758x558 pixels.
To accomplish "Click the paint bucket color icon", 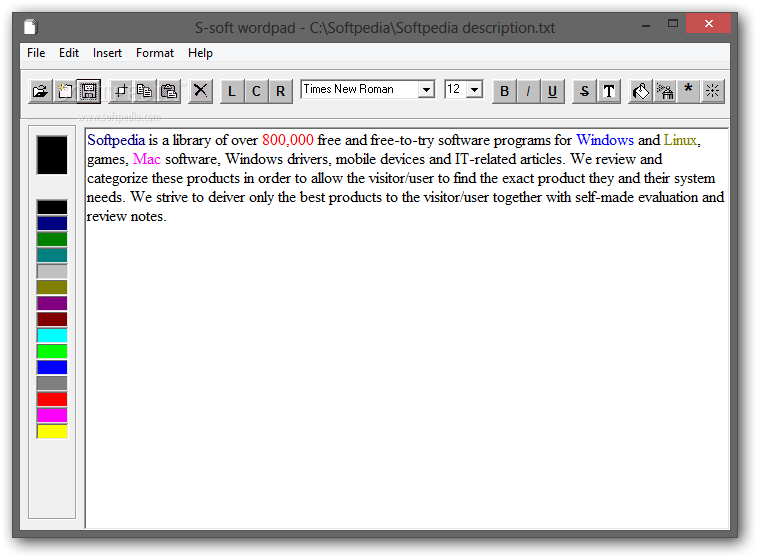I will click(641, 91).
